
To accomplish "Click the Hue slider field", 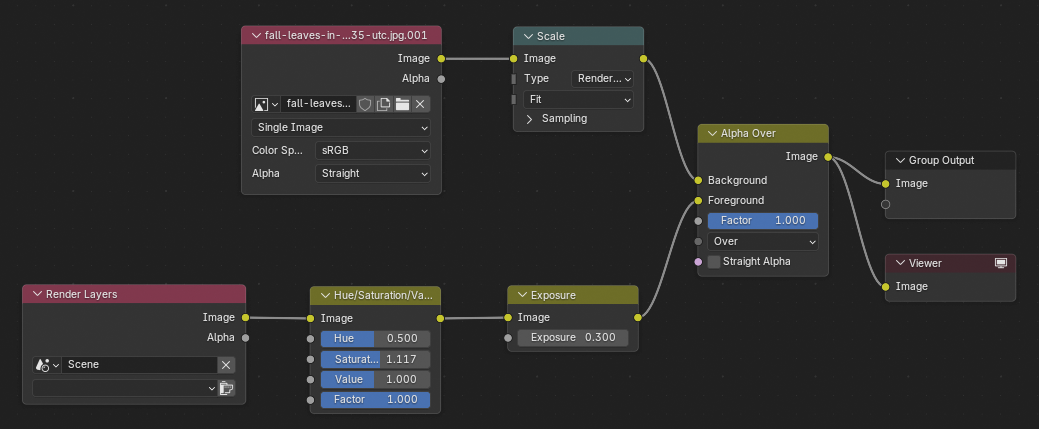I will [374, 338].
